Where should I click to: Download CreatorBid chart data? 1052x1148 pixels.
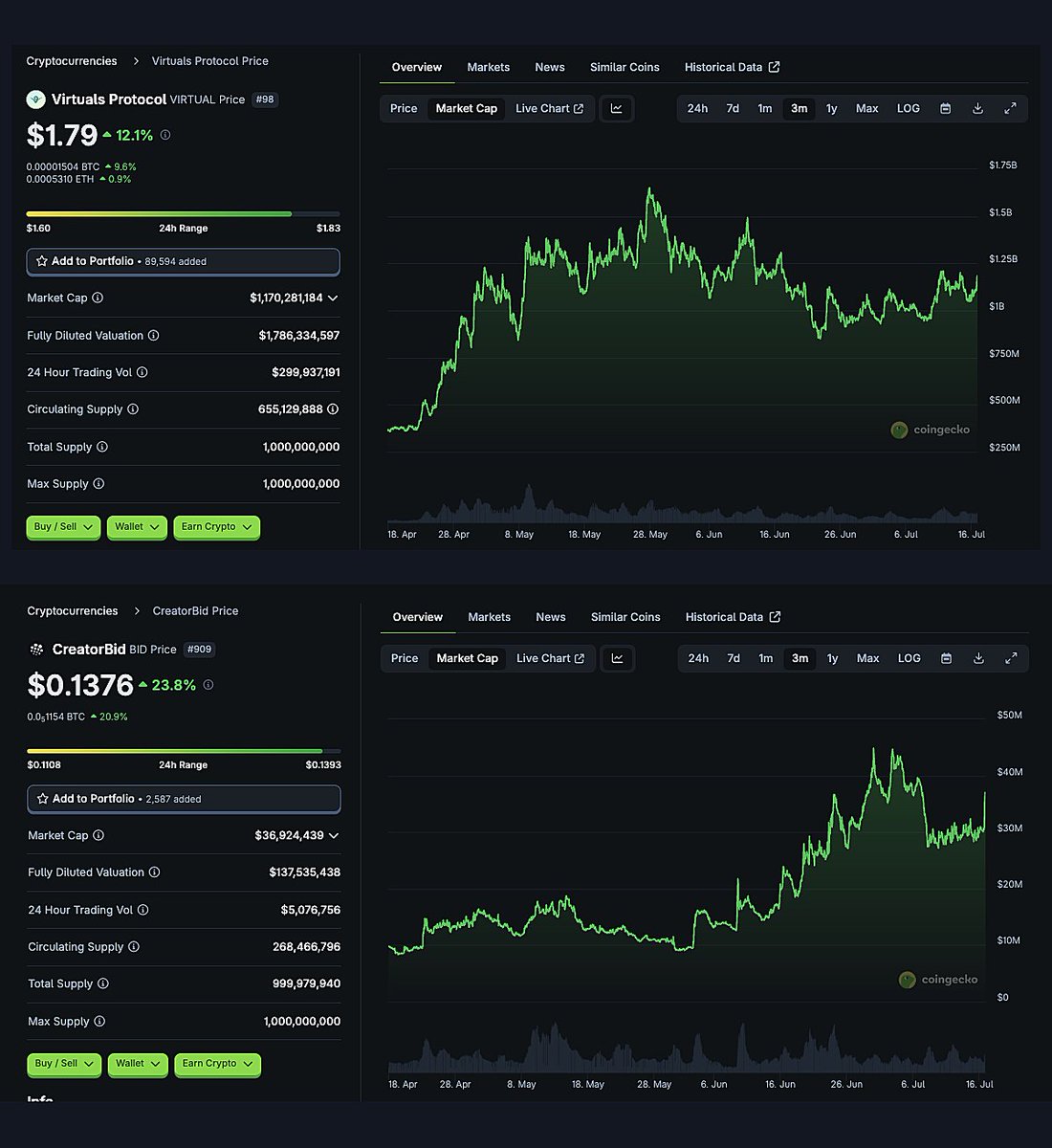[x=978, y=658]
